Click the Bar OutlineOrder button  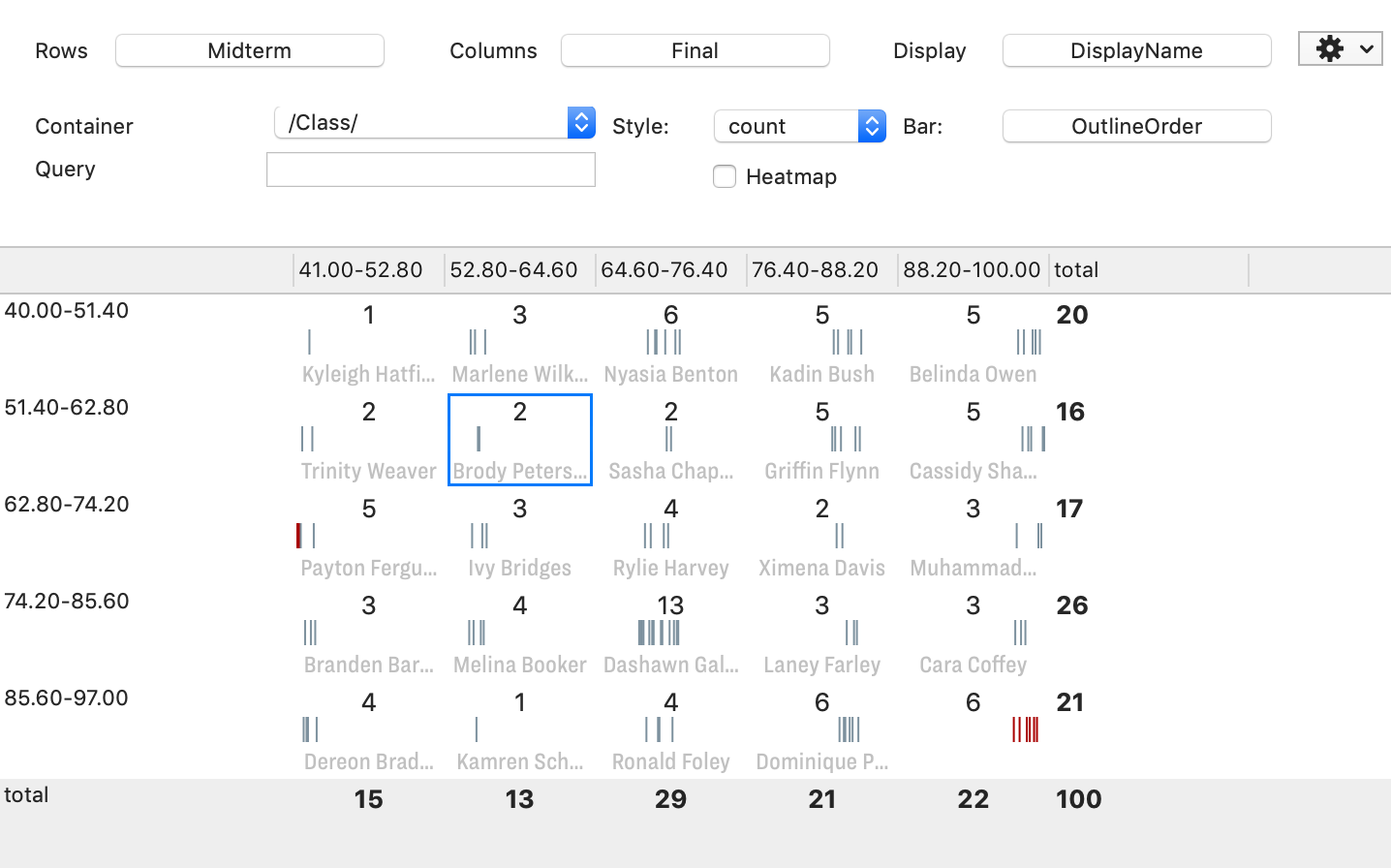tap(1136, 126)
